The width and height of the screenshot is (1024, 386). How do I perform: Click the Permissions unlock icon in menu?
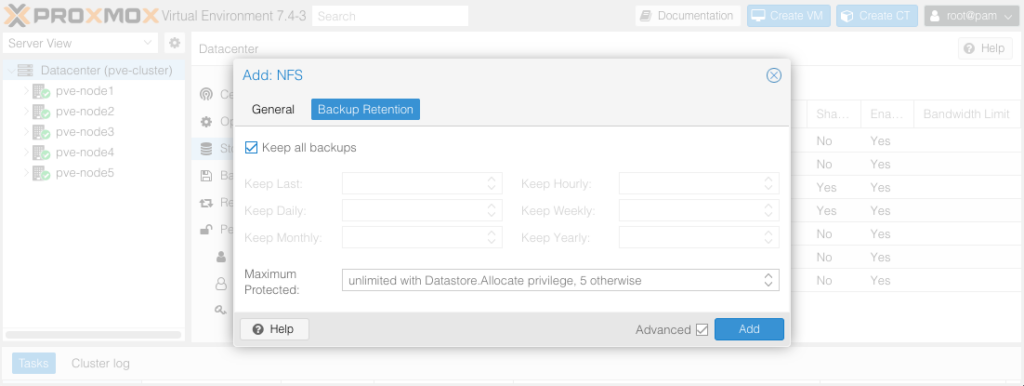coord(206,229)
